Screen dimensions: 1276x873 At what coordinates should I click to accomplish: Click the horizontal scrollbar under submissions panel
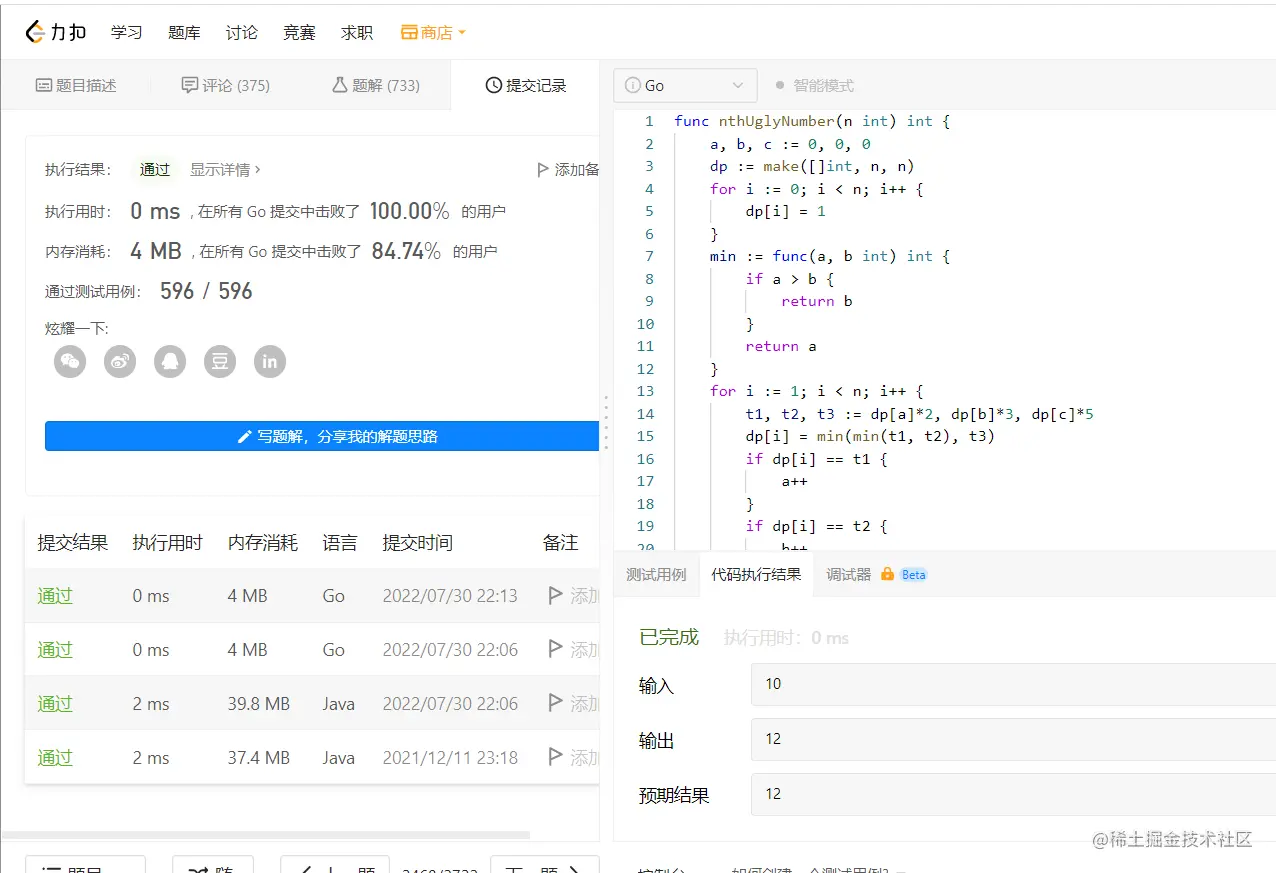pos(266,835)
